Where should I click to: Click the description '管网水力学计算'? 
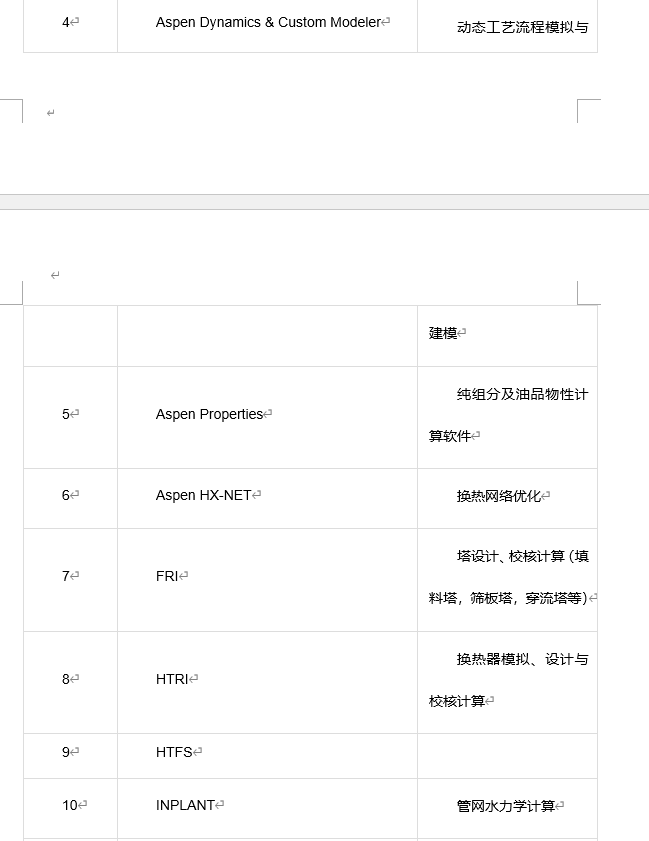click(506, 806)
